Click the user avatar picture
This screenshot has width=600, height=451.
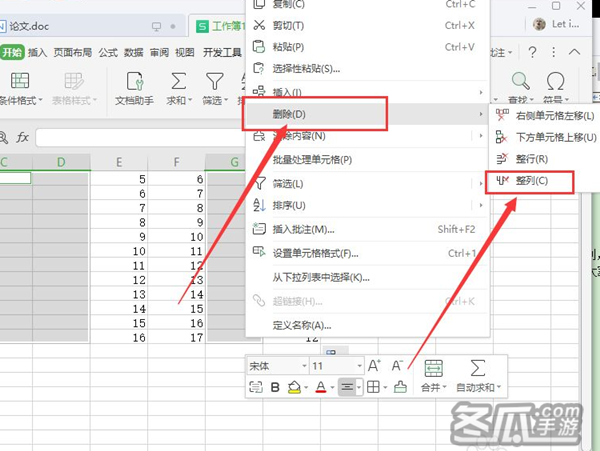[x=539, y=24]
